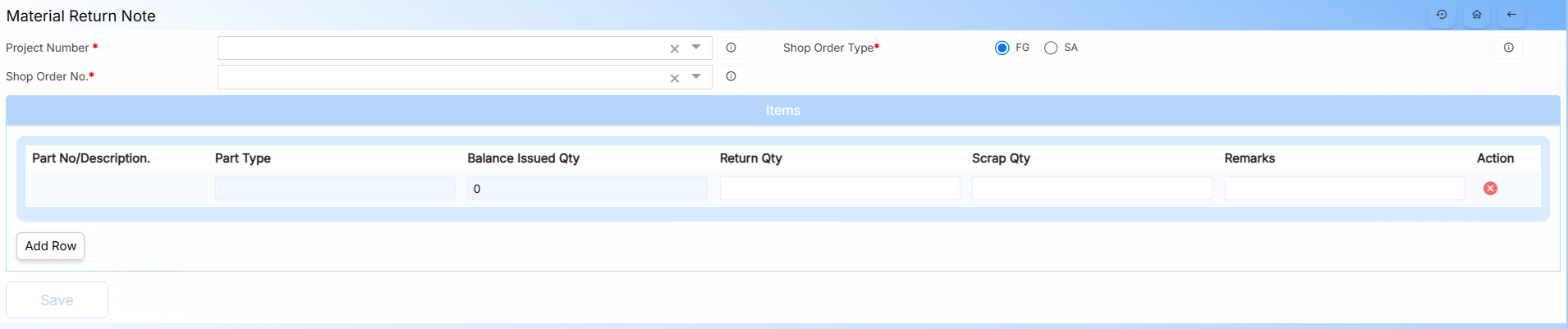This screenshot has width=1568, height=329.
Task: Click the Add Row button
Action: pyautogui.click(x=51, y=246)
